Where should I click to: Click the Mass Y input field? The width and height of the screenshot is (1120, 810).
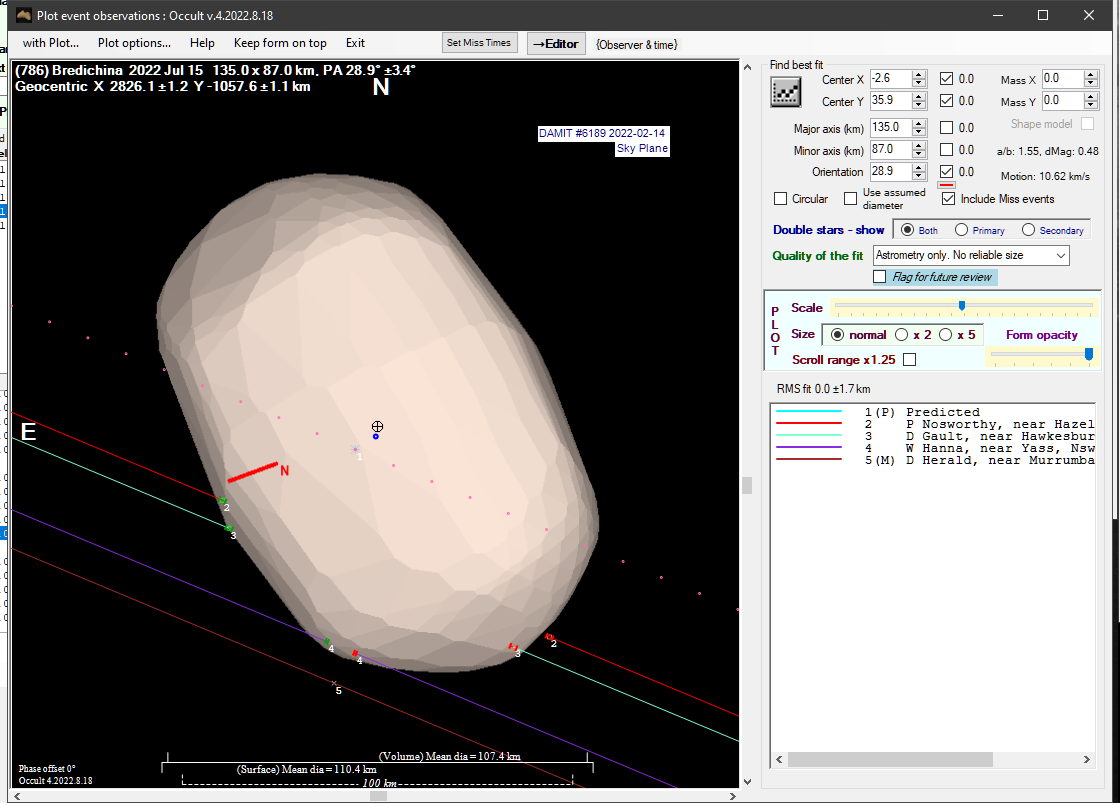pos(1062,101)
